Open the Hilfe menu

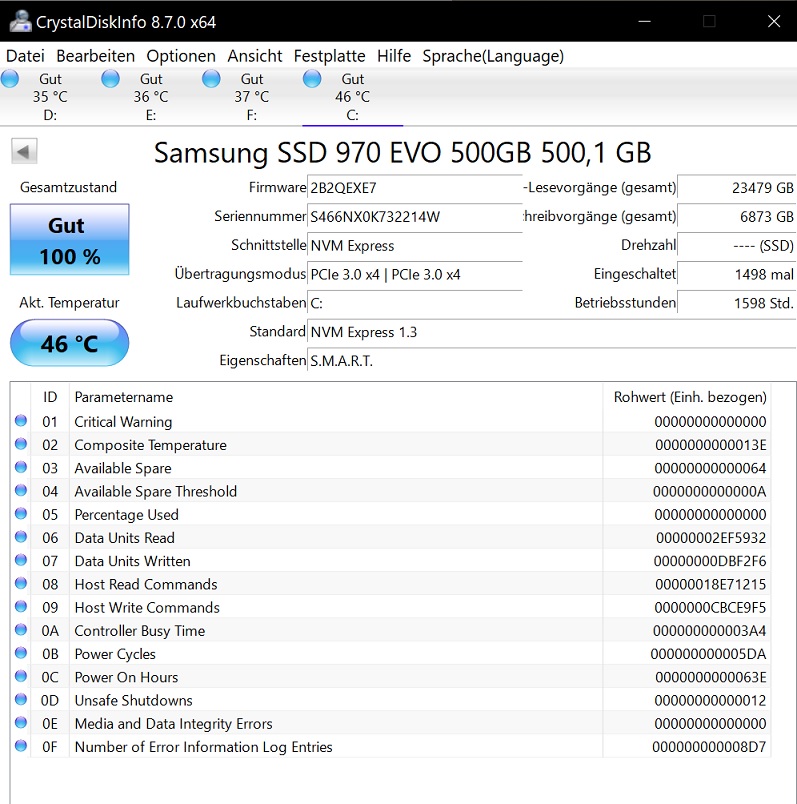click(x=394, y=55)
